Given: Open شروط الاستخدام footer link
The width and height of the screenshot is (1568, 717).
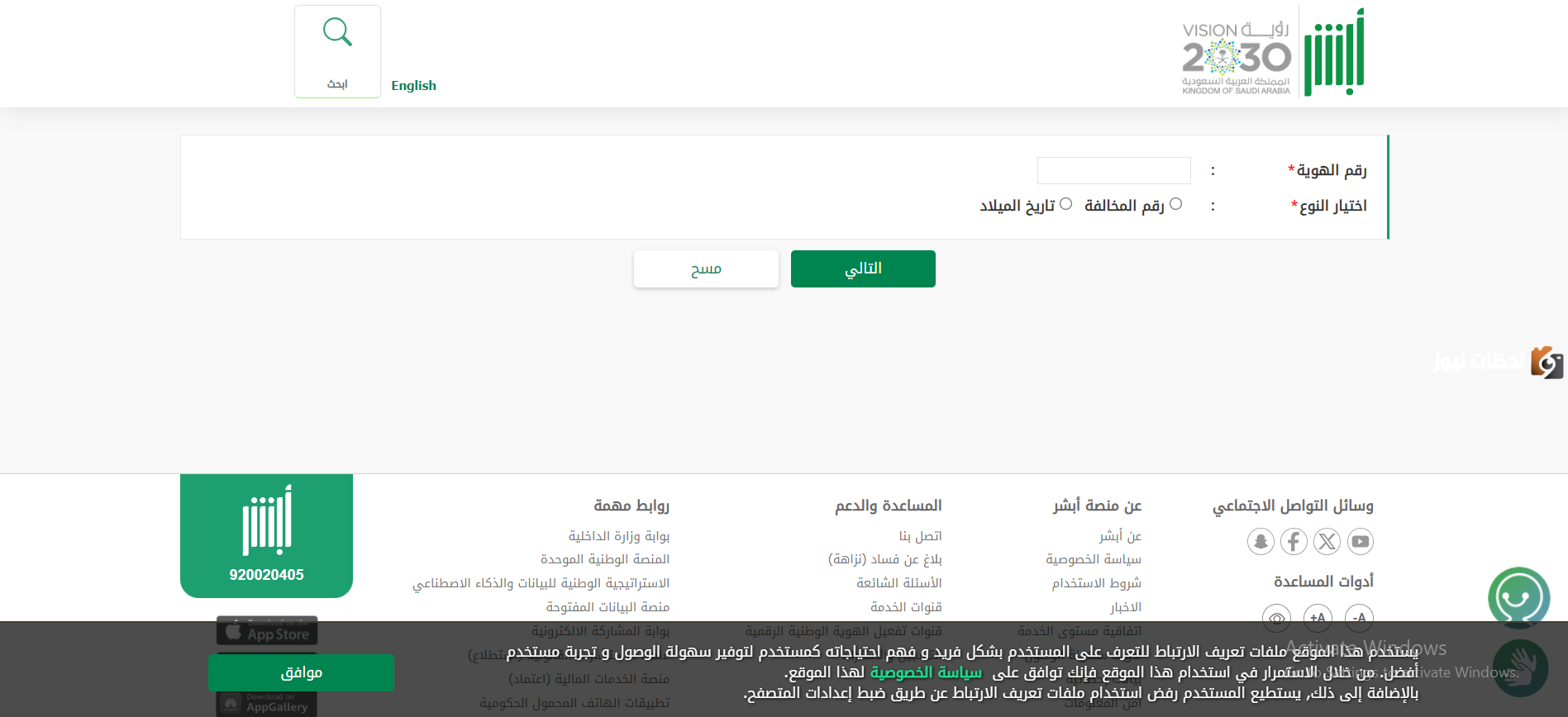Looking at the screenshot, I should coord(1097,583).
